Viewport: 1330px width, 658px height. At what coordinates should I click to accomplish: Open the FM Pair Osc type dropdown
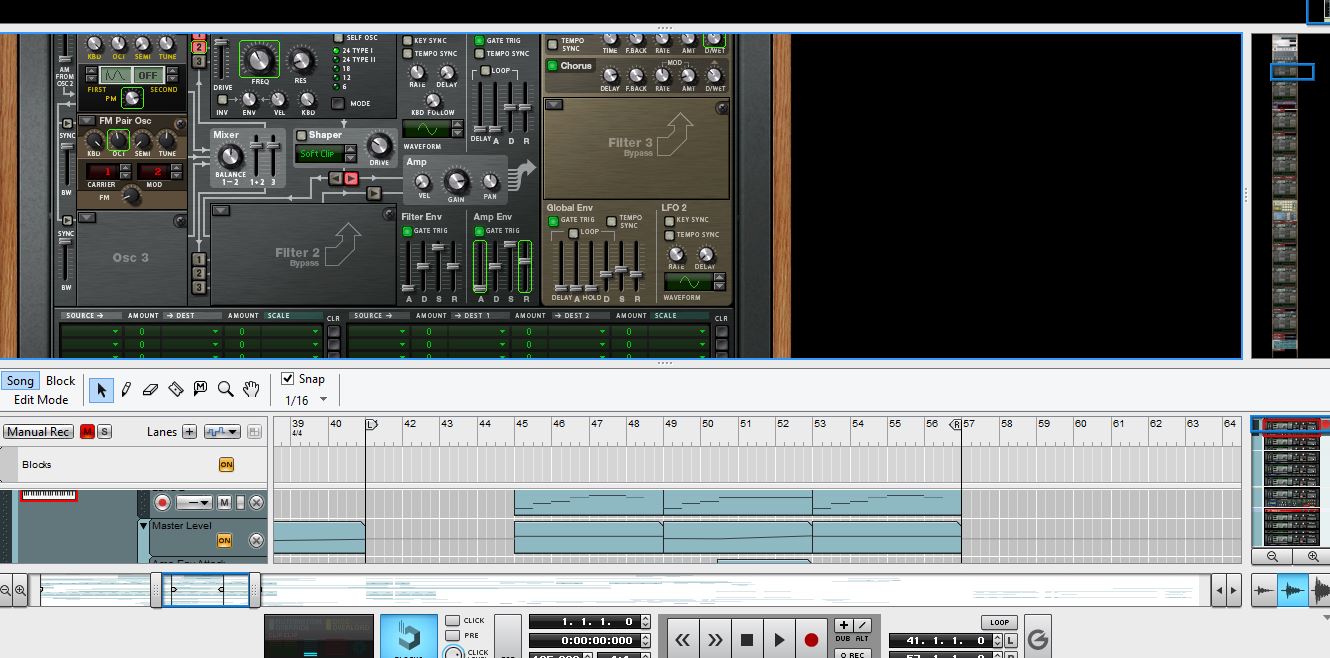86,121
